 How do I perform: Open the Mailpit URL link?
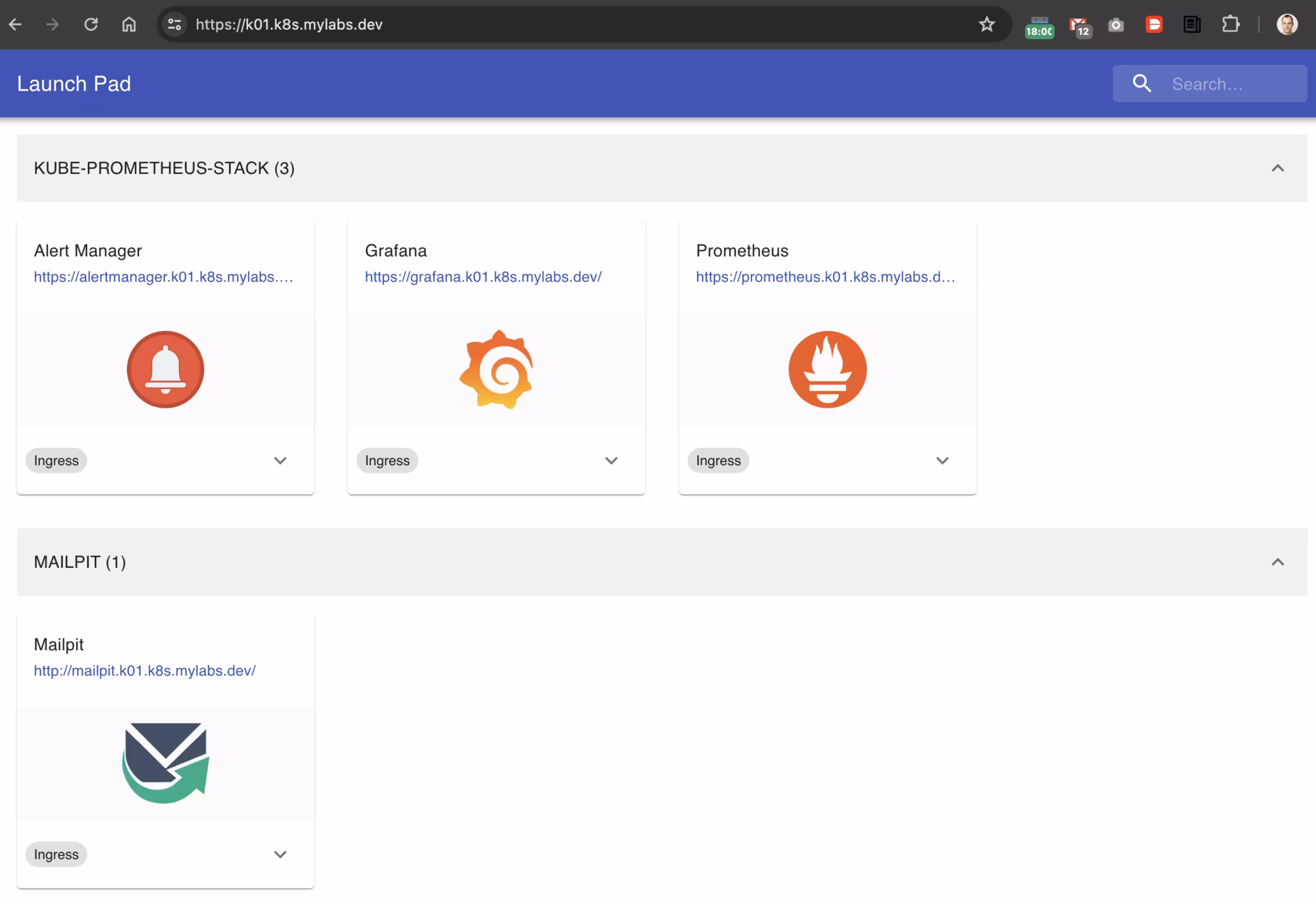[x=145, y=671]
